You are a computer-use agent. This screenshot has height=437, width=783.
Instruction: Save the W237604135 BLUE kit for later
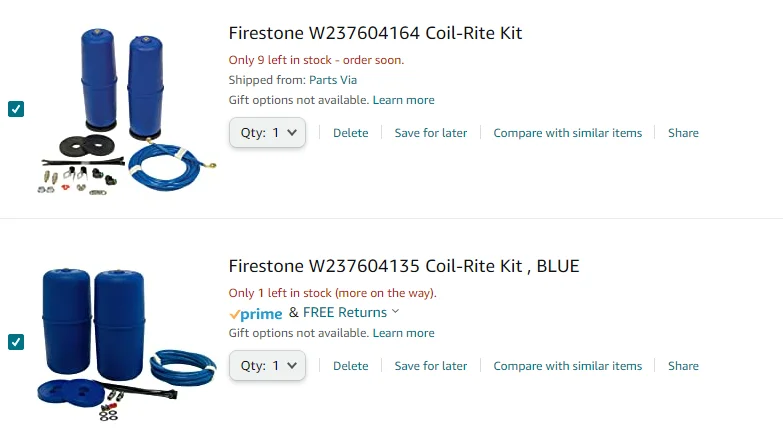tap(431, 366)
